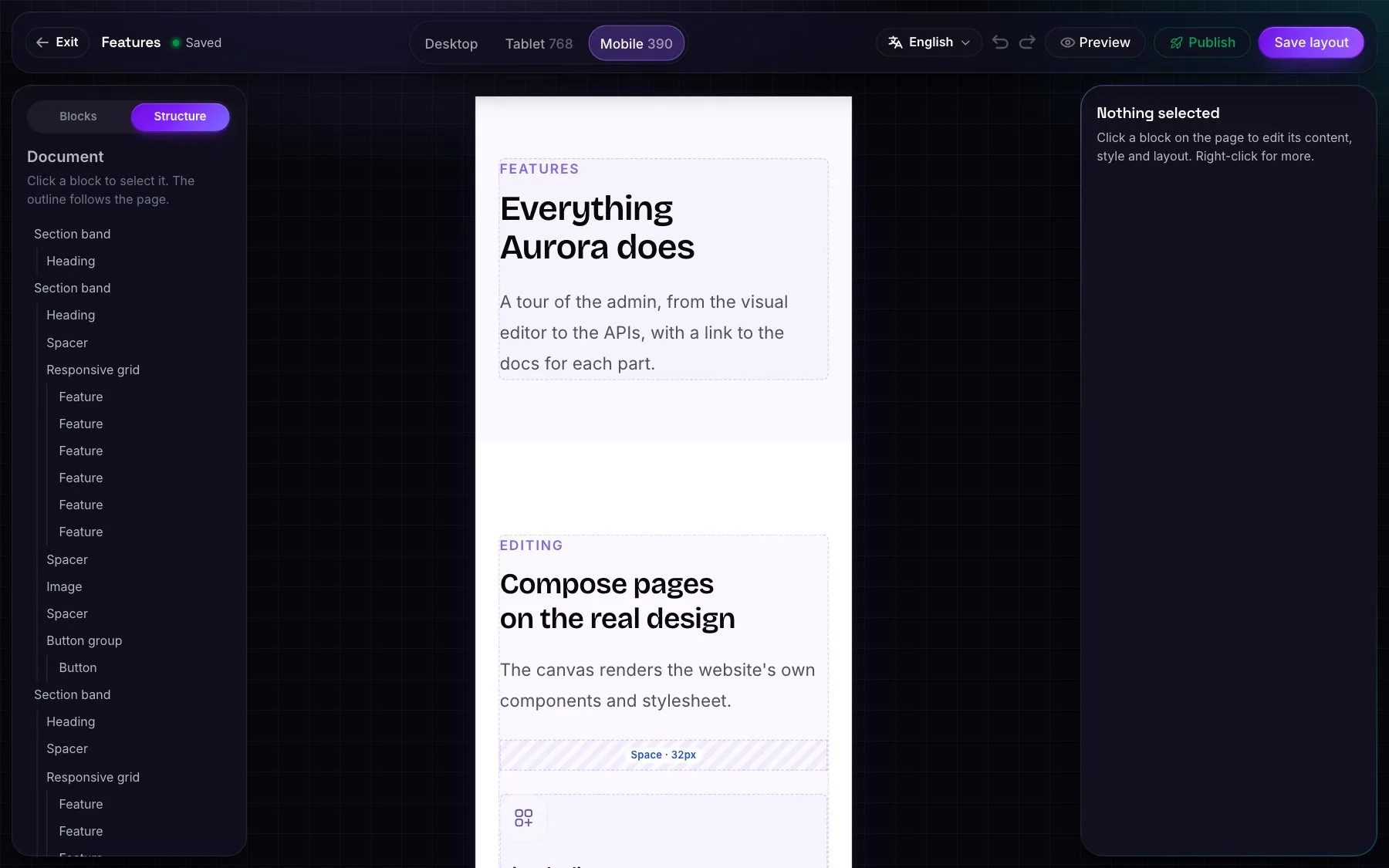The image size is (1389, 868).
Task: Switch to Tablet 768 viewport
Action: point(539,43)
